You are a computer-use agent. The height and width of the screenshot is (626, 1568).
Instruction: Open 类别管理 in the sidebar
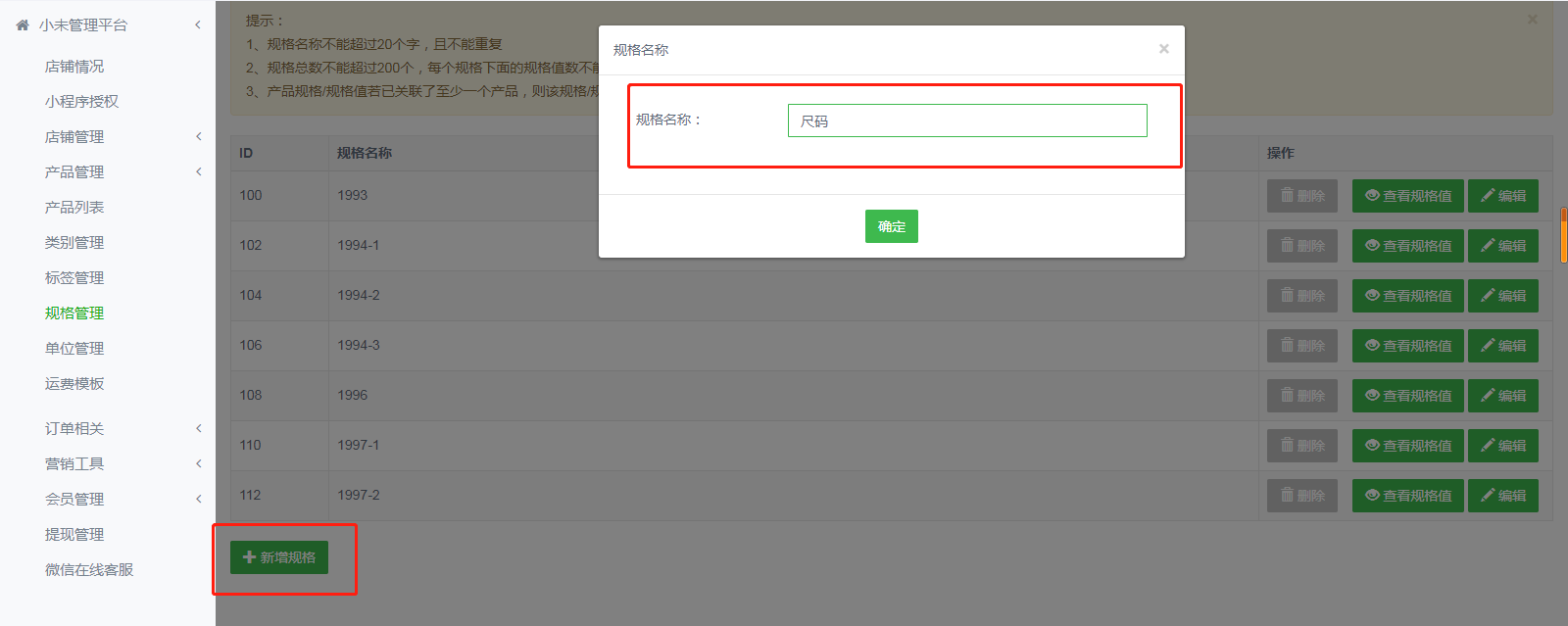tap(74, 243)
